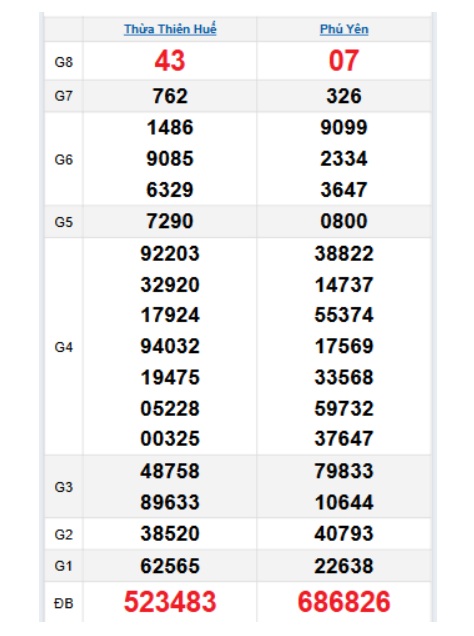Image resolution: width=474 pixels, height=636 pixels.
Task: Open the Thừa Thiên Huế link
Action: [170, 29]
